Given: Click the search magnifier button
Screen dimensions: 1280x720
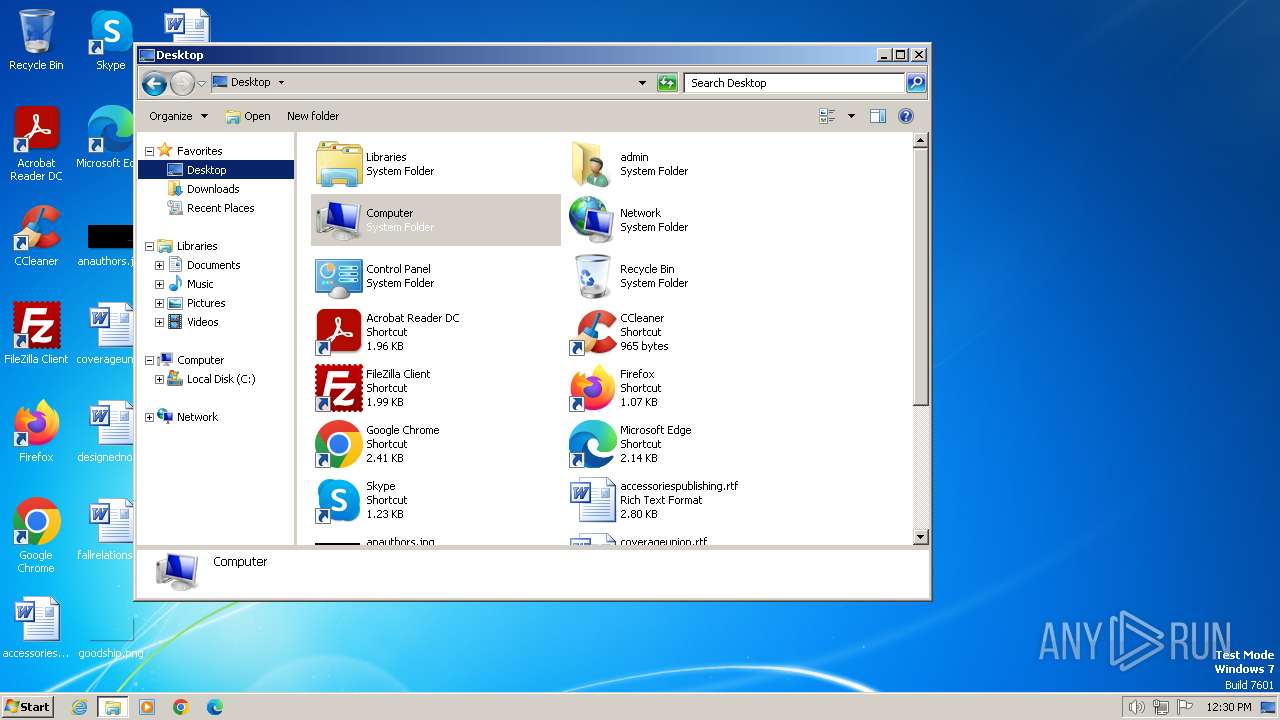Looking at the screenshot, I should 915,83.
